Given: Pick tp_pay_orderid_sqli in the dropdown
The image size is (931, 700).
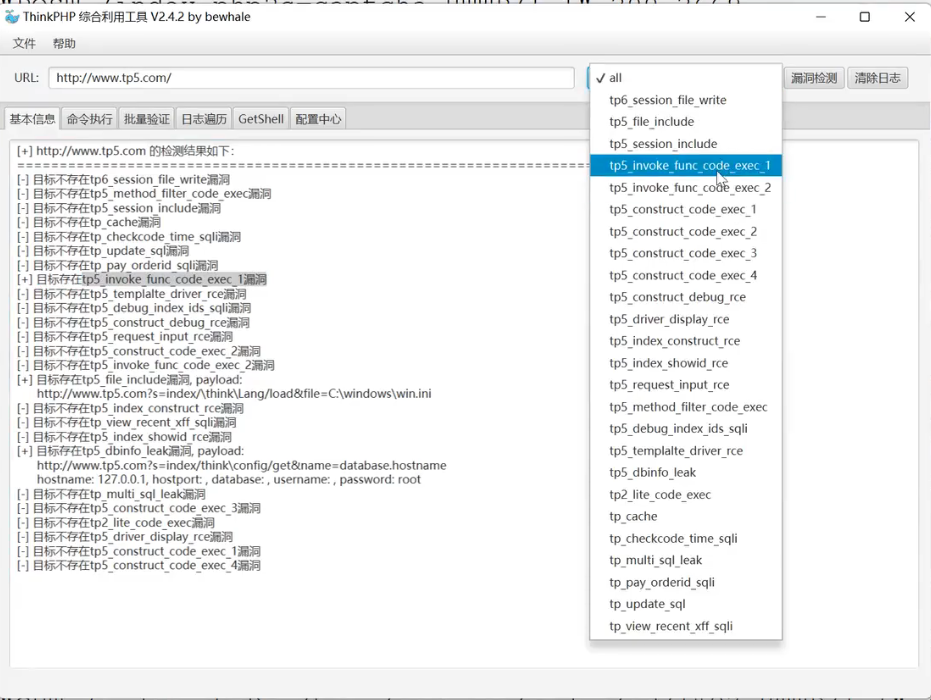Looking at the screenshot, I should (x=686, y=582).
